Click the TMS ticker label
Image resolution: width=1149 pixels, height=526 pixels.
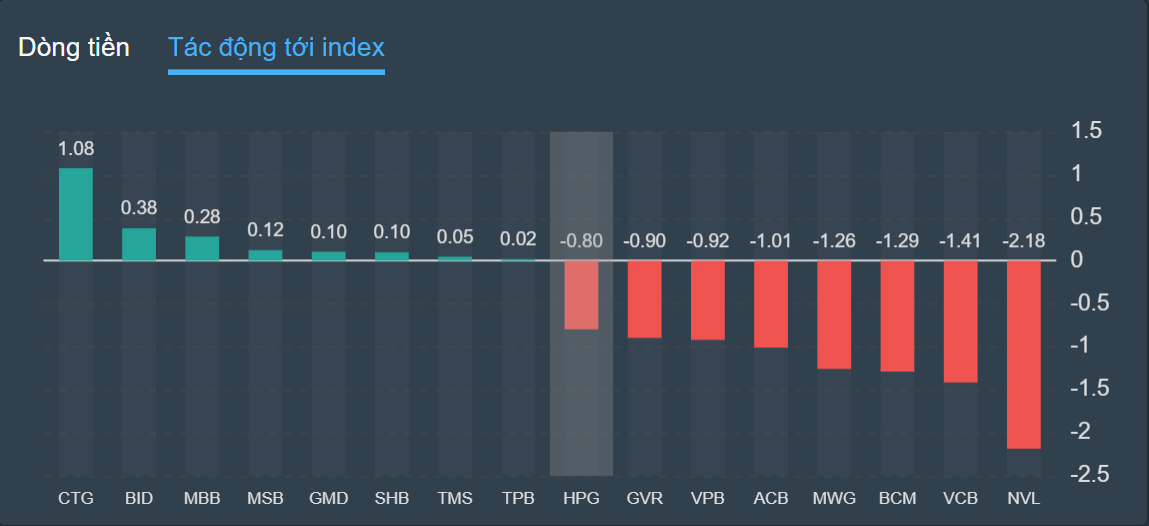455,497
